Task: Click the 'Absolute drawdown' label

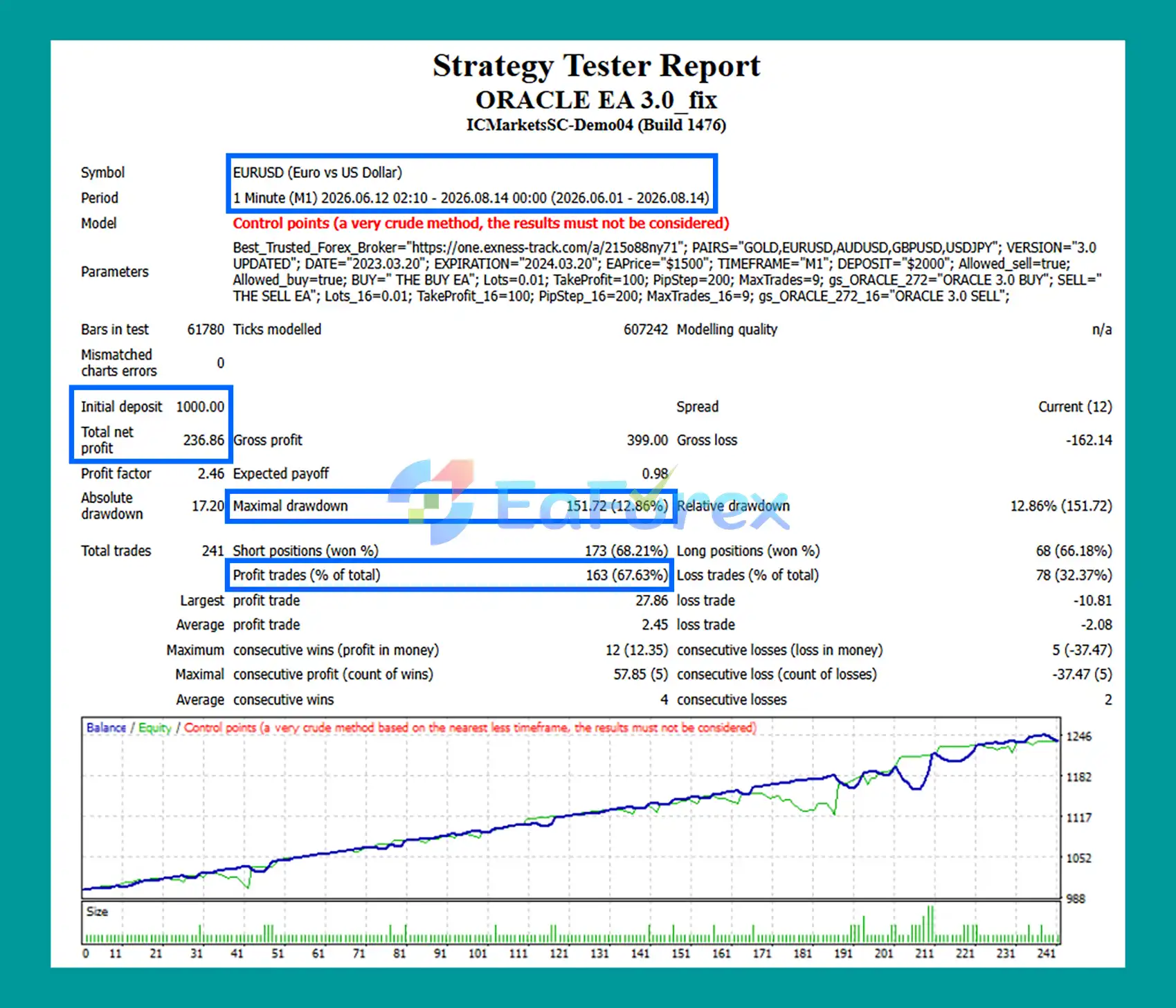Action: click(x=112, y=506)
